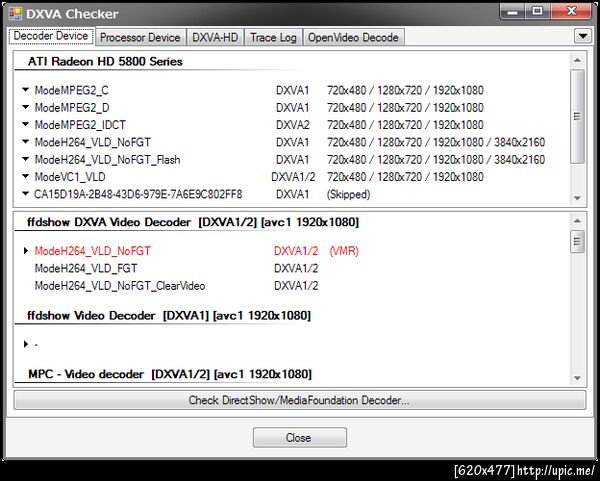Switch to the Trace Log tab

point(273,38)
